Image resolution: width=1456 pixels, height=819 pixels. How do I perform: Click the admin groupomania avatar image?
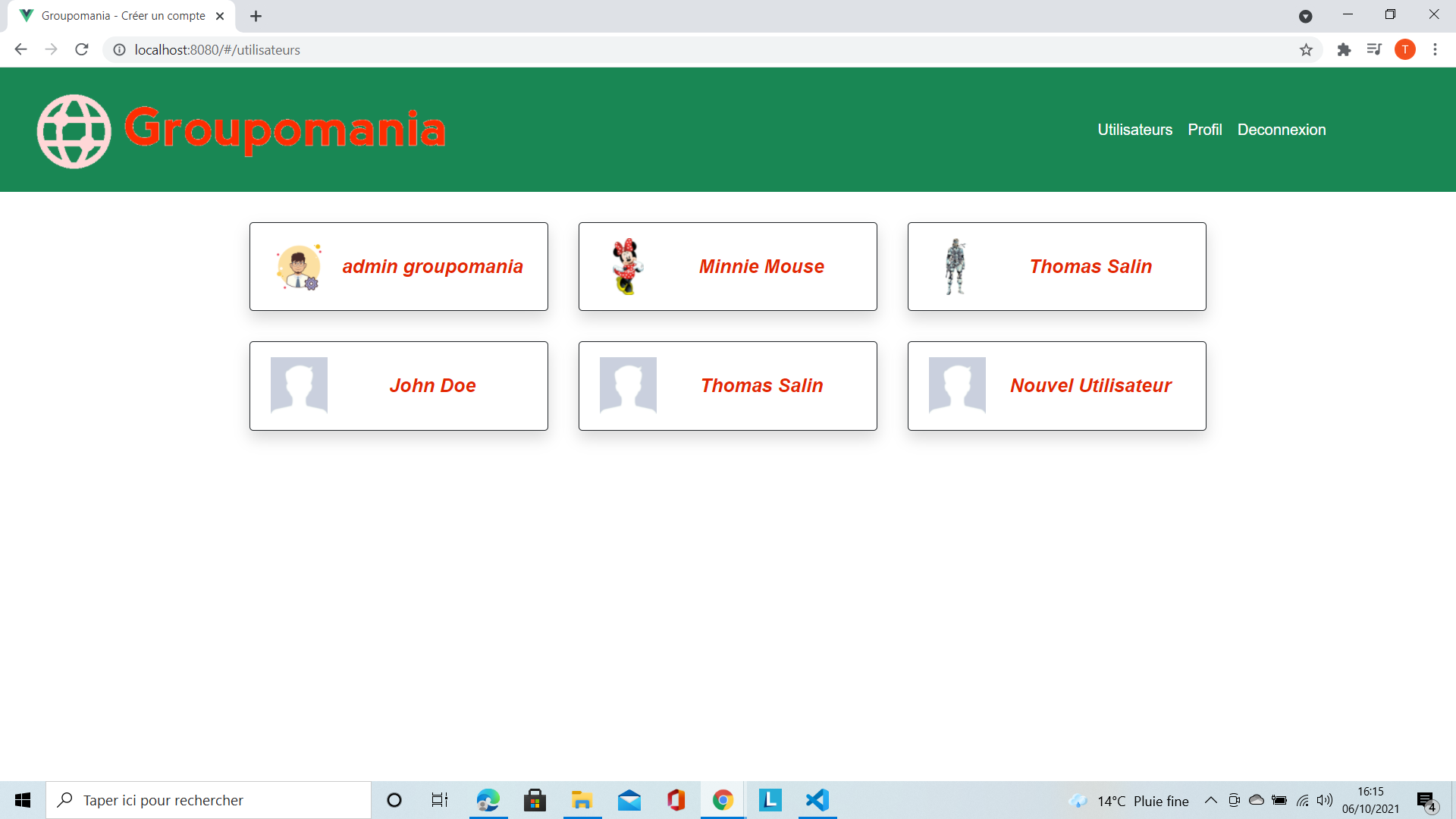[x=299, y=266]
